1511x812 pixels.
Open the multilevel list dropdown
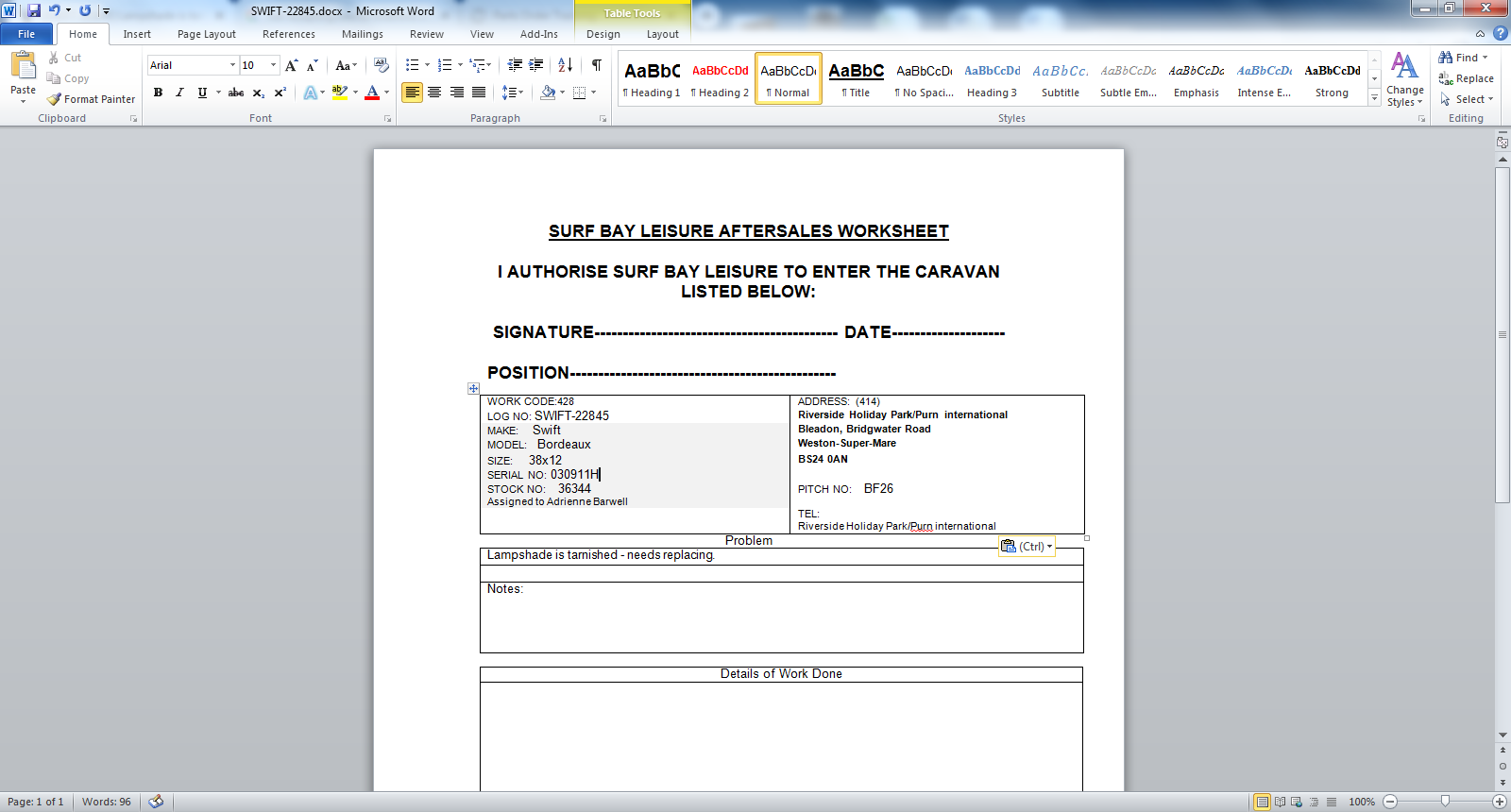[x=481, y=65]
